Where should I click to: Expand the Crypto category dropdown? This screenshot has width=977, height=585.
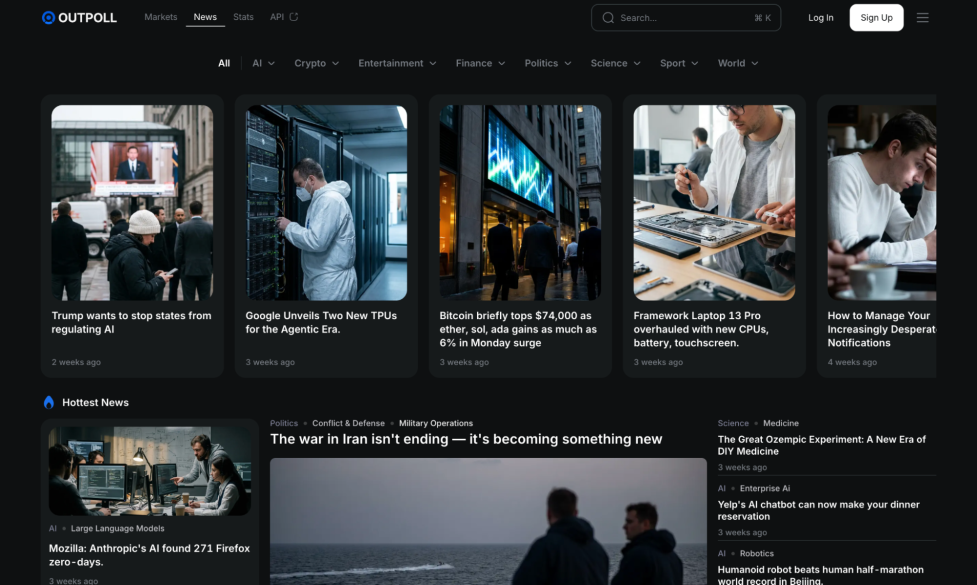tap(317, 63)
